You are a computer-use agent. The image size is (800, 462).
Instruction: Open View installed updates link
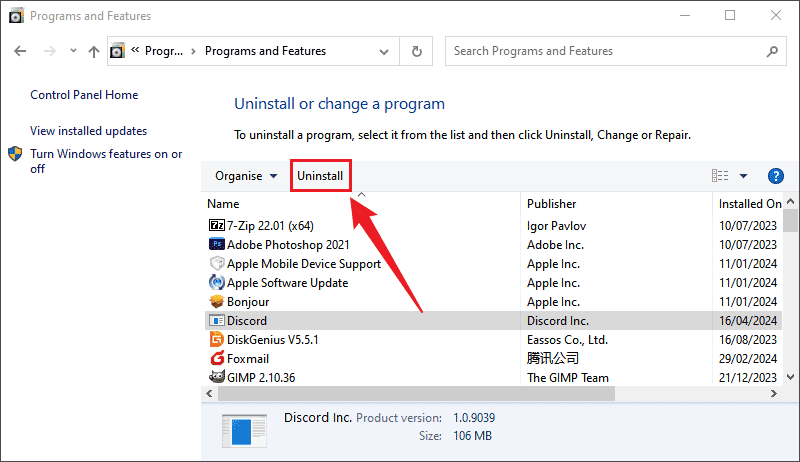[x=88, y=131]
